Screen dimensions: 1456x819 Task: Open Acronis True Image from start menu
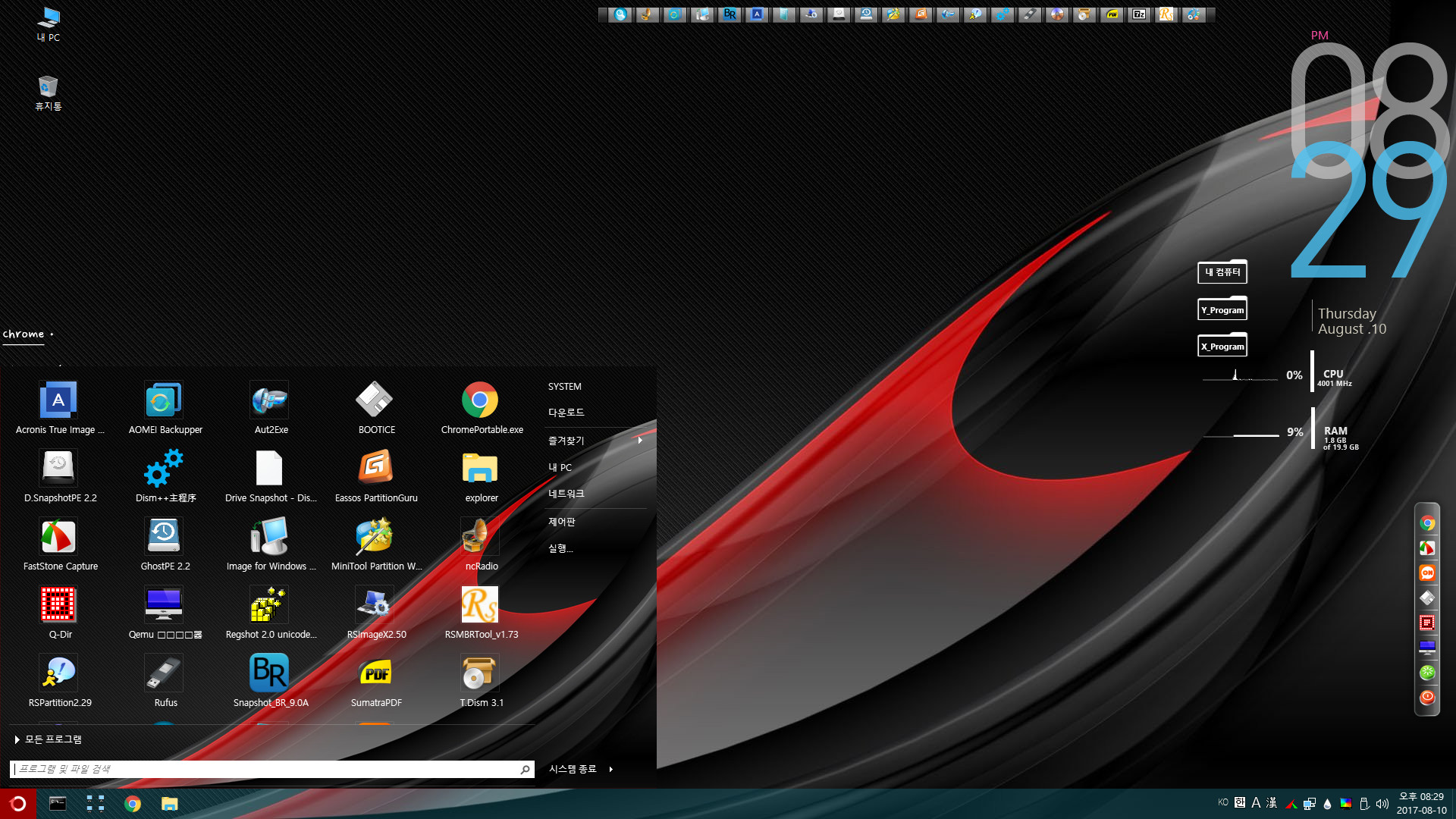click(x=59, y=408)
